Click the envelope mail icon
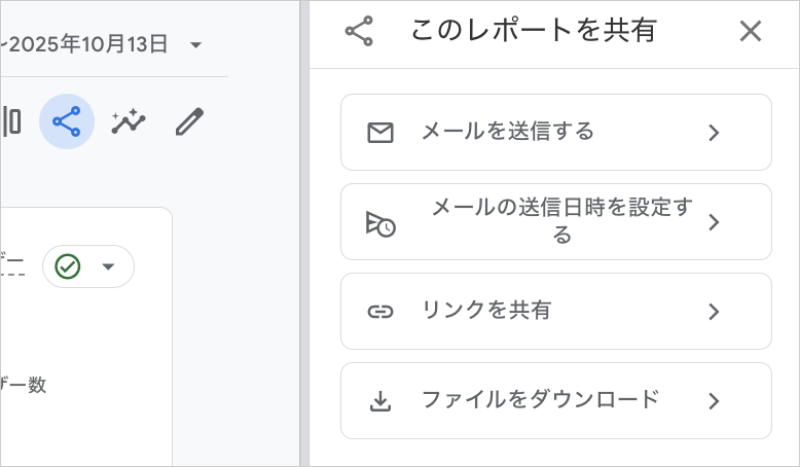The image size is (800, 467). coord(380,133)
